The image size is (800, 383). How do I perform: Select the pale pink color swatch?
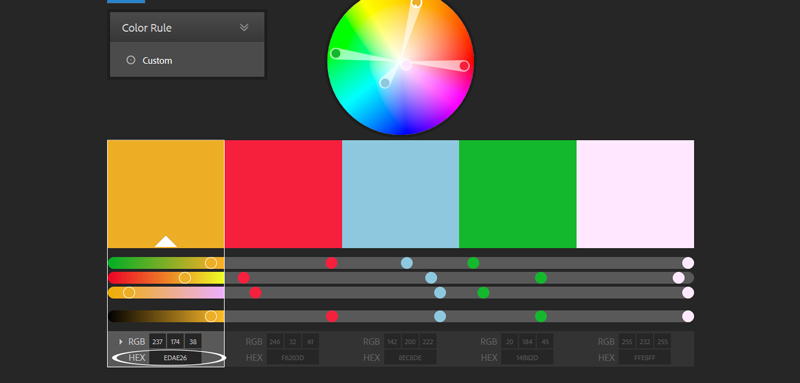pyautogui.click(x=635, y=194)
